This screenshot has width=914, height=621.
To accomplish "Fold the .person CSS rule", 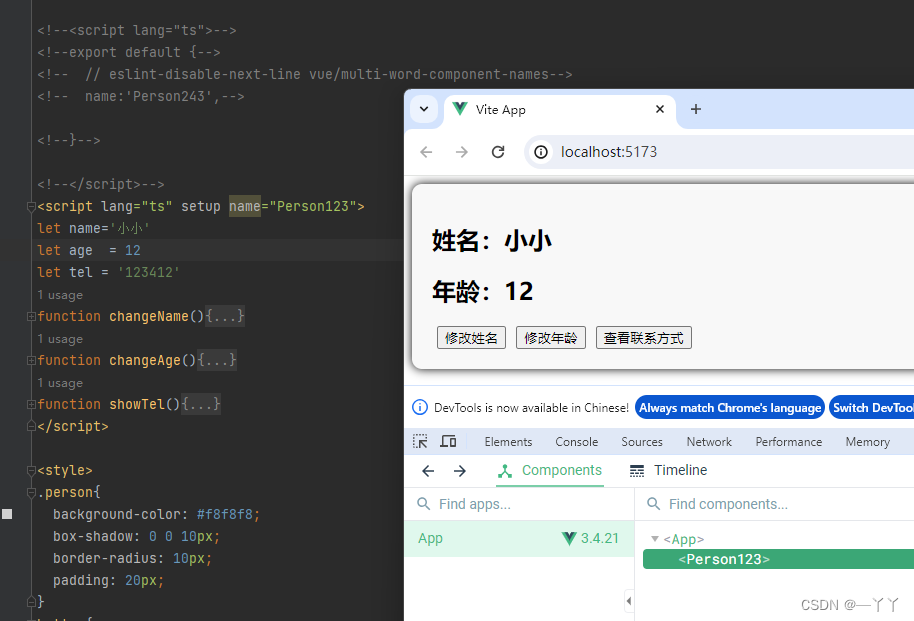I will [30, 492].
